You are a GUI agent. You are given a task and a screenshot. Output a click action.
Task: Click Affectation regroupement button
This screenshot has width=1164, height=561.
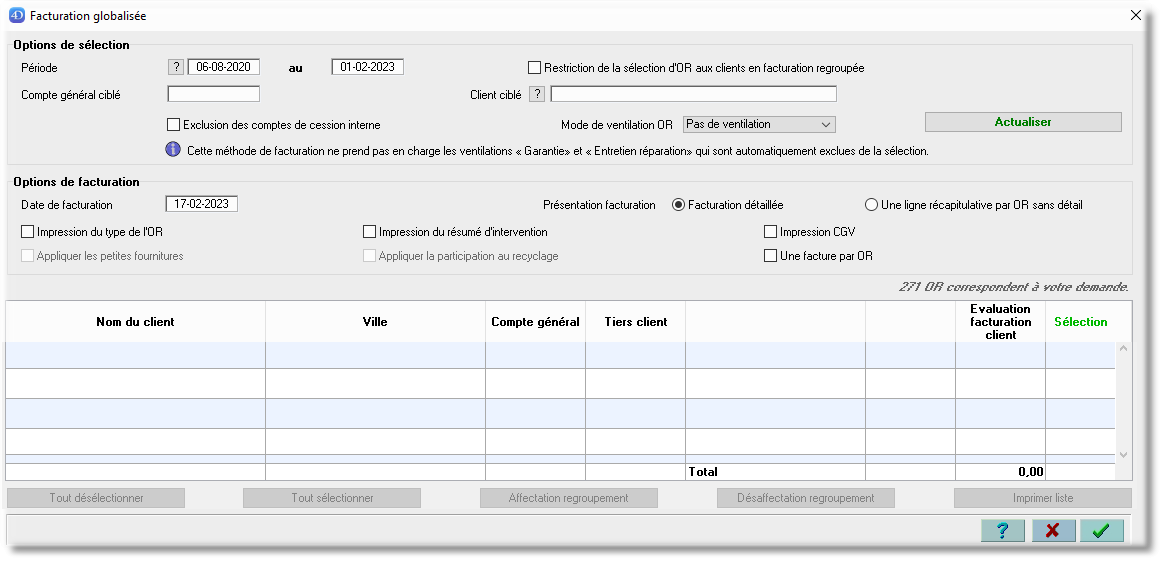click(x=569, y=498)
